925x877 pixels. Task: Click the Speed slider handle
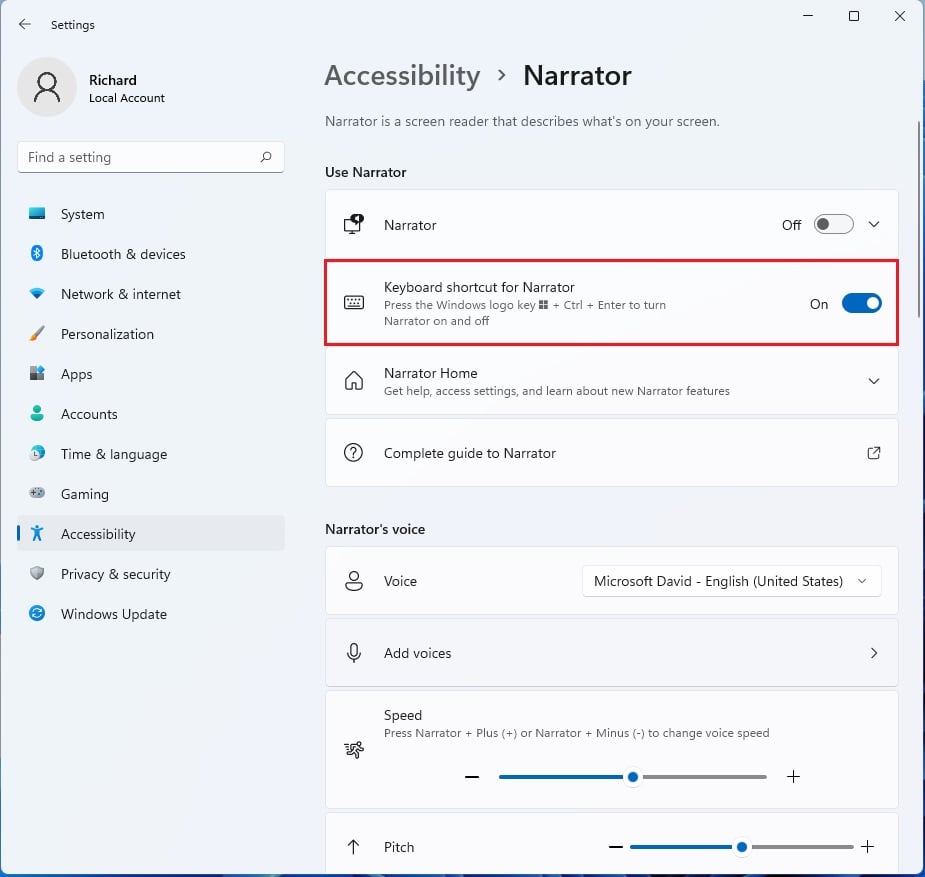632,777
